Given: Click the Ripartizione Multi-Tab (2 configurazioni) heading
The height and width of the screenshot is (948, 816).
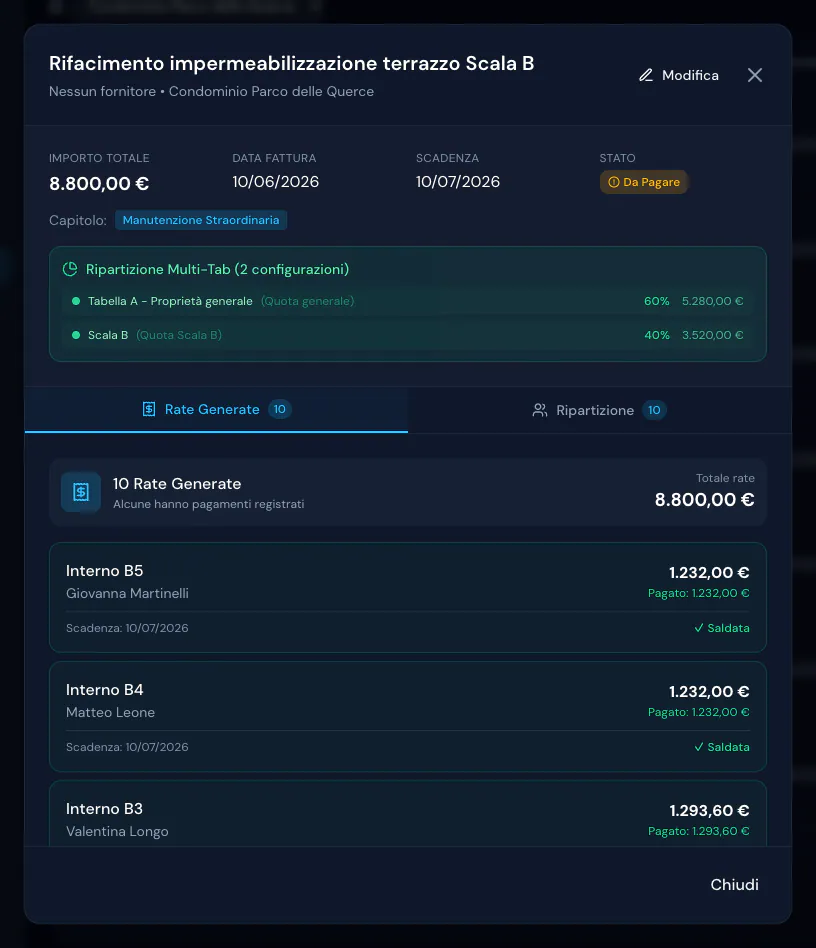Looking at the screenshot, I should pos(217,269).
